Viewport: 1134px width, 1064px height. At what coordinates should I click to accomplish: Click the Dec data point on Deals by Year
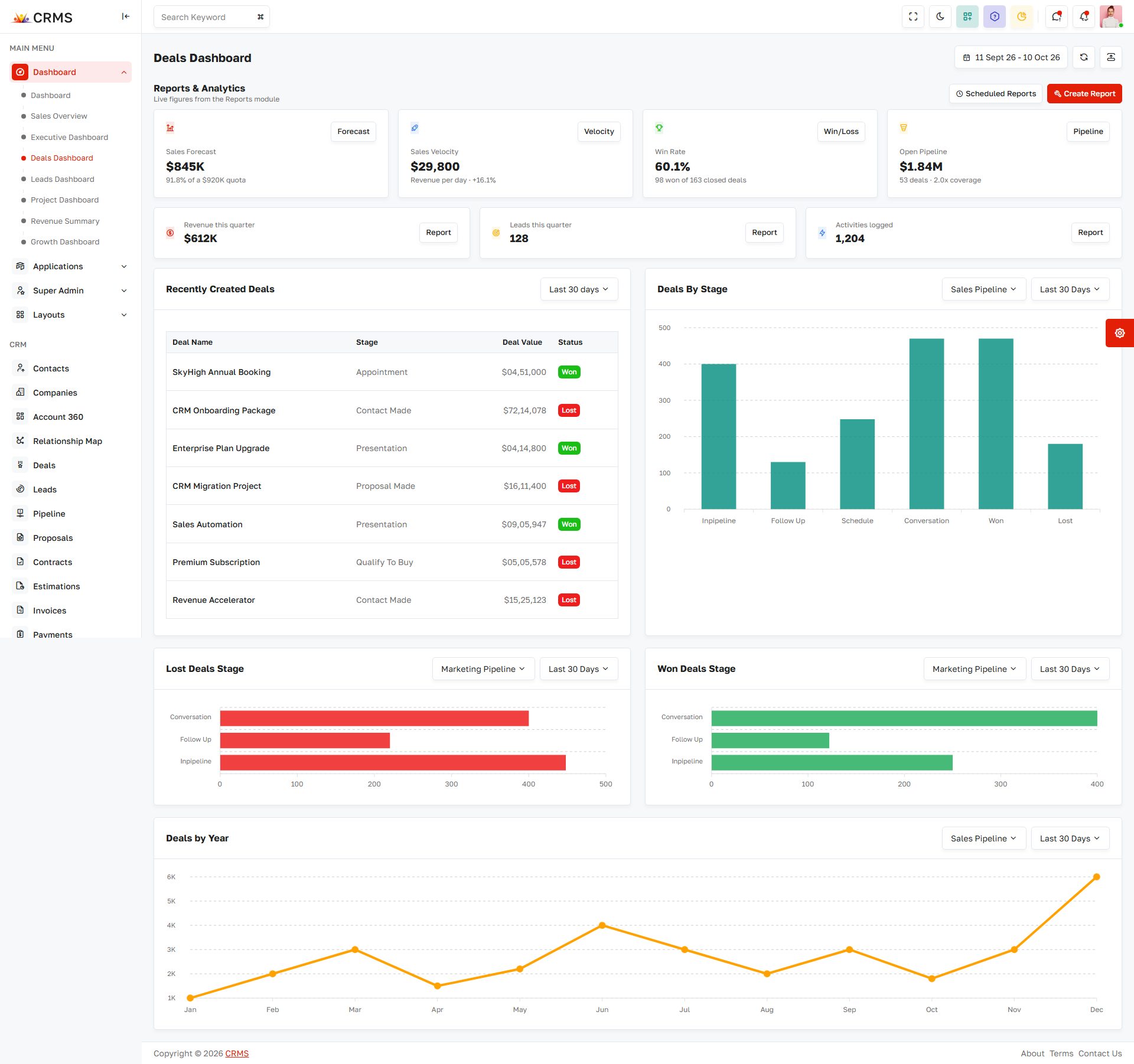[1096, 877]
